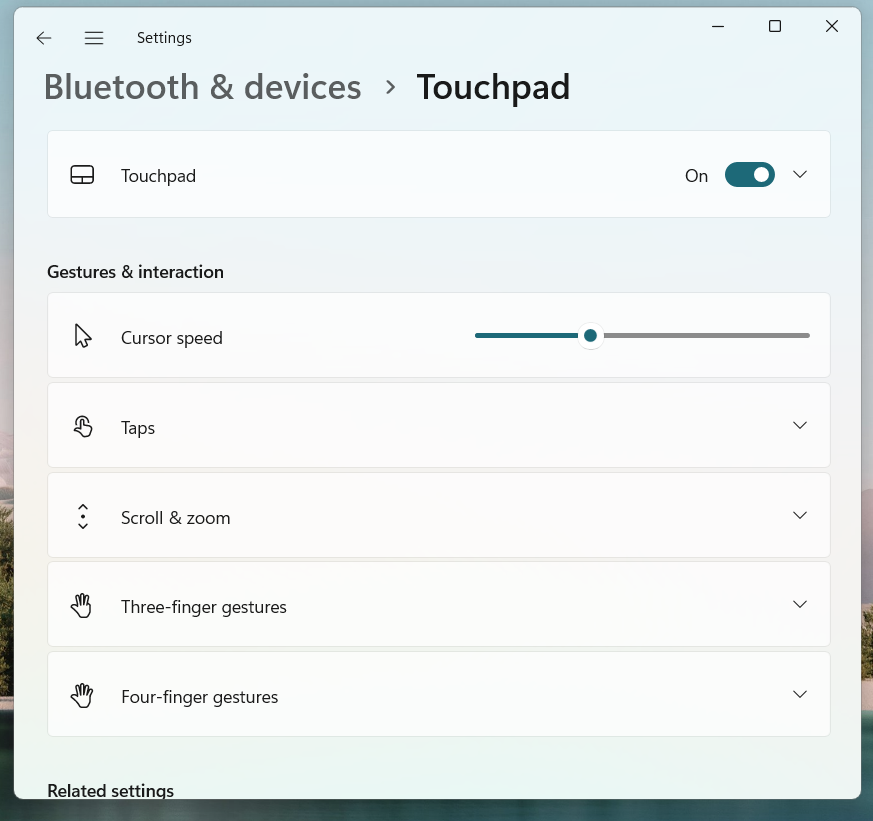
Task: Click the Settings title text
Action: tap(164, 37)
